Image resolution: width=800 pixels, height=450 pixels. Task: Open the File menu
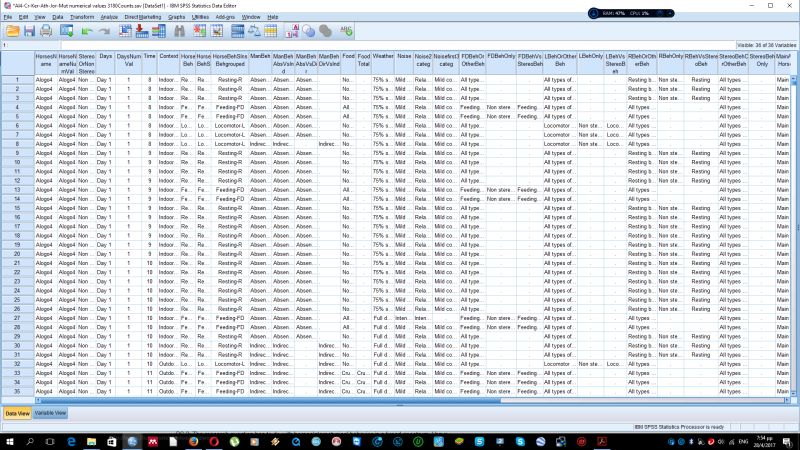[8, 17]
